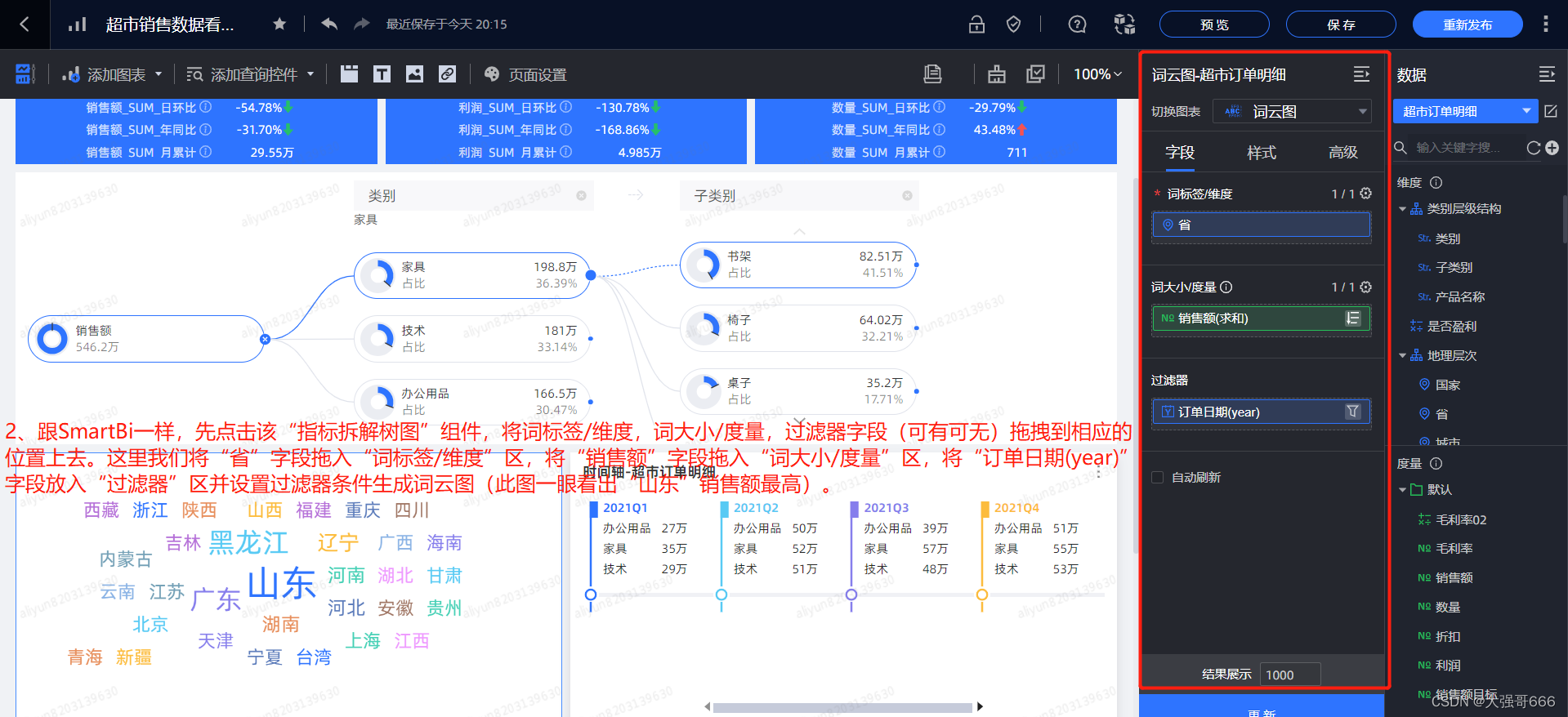Collapse the 类别层级结构 tree node

(x=1402, y=209)
